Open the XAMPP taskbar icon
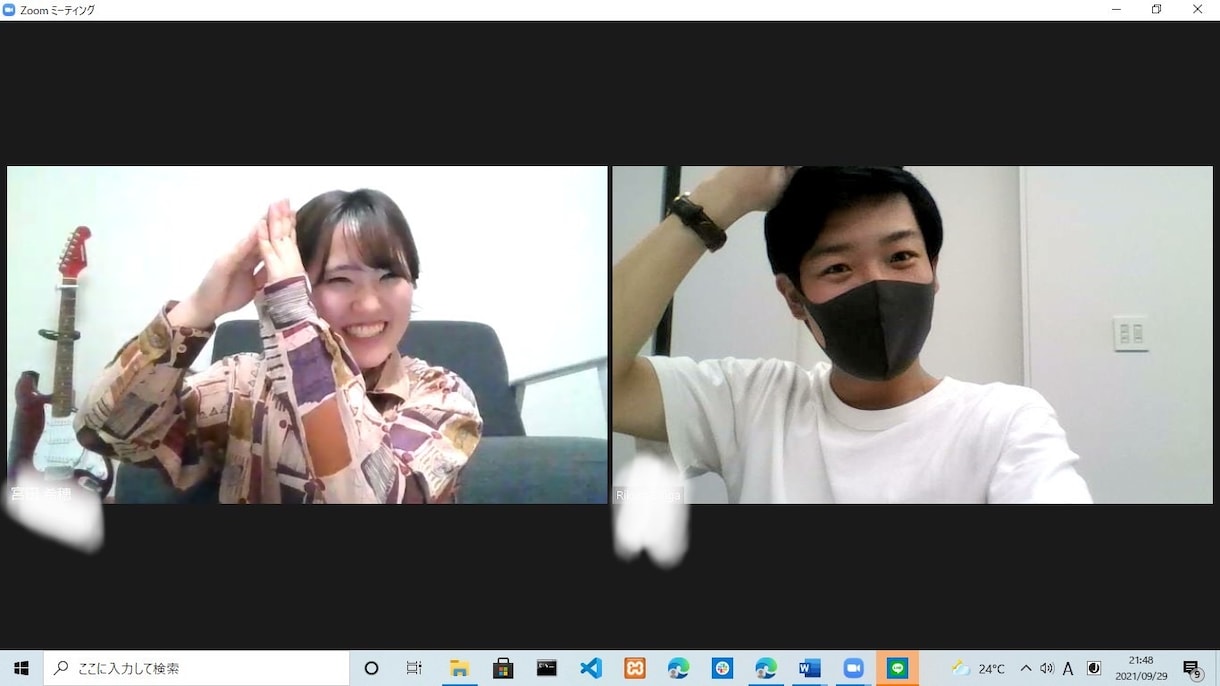The width and height of the screenshot is (1220, 686). [x=635, y=668]
